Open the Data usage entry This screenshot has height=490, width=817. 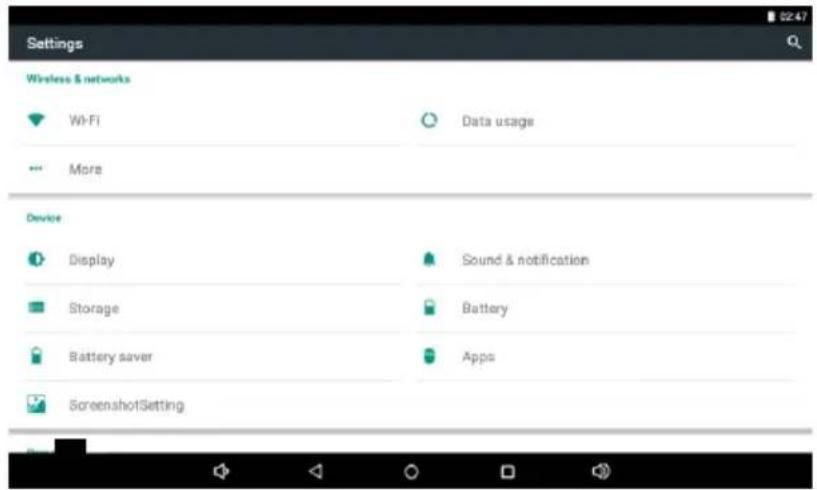pos(606,120)
